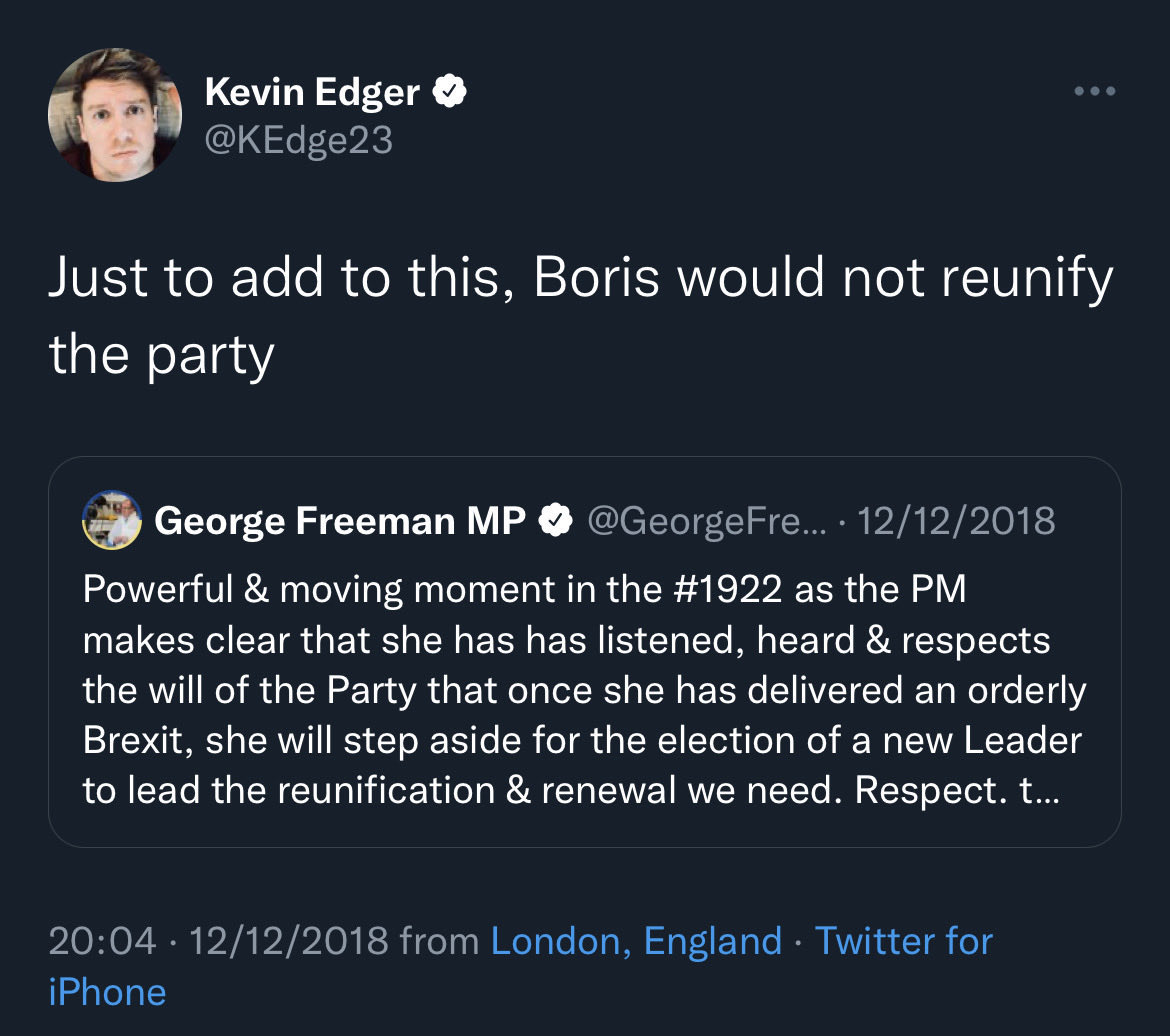Open the quoted tweet body text
Image resolution: width=1170 pixels, height=1036 pixels.
[580, 690]
